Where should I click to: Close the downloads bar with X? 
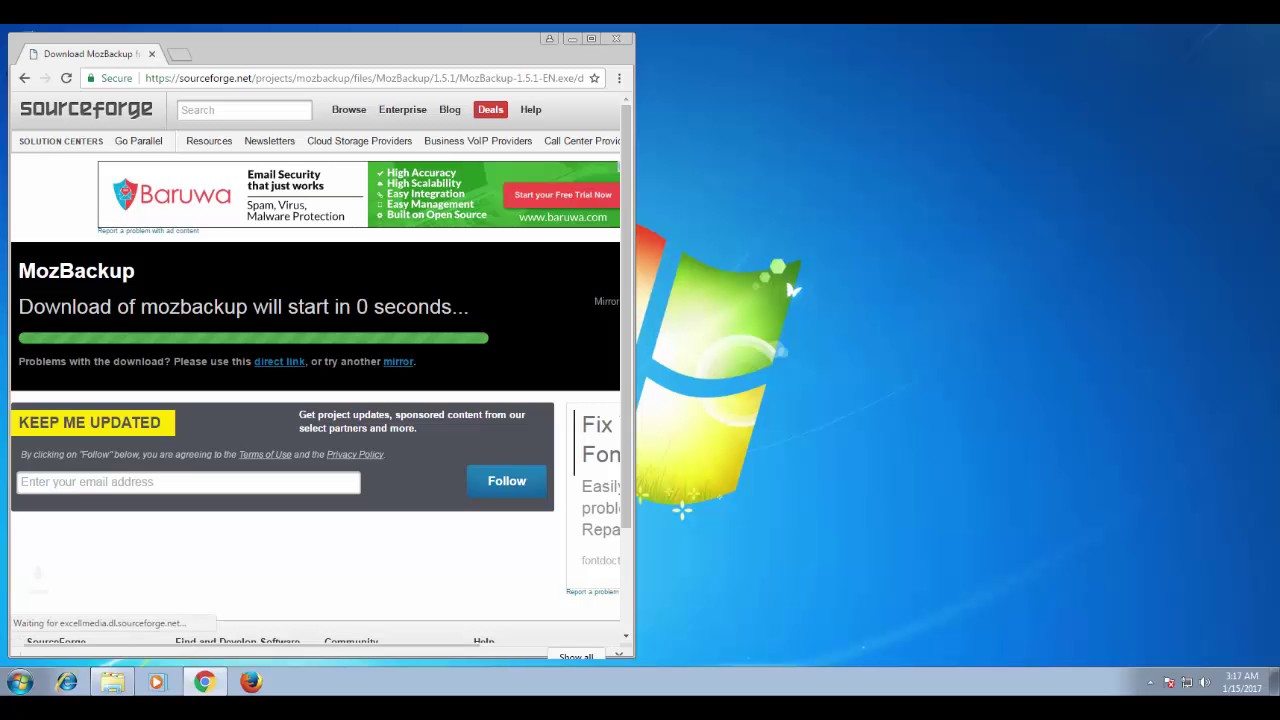[x=619, y=655]
